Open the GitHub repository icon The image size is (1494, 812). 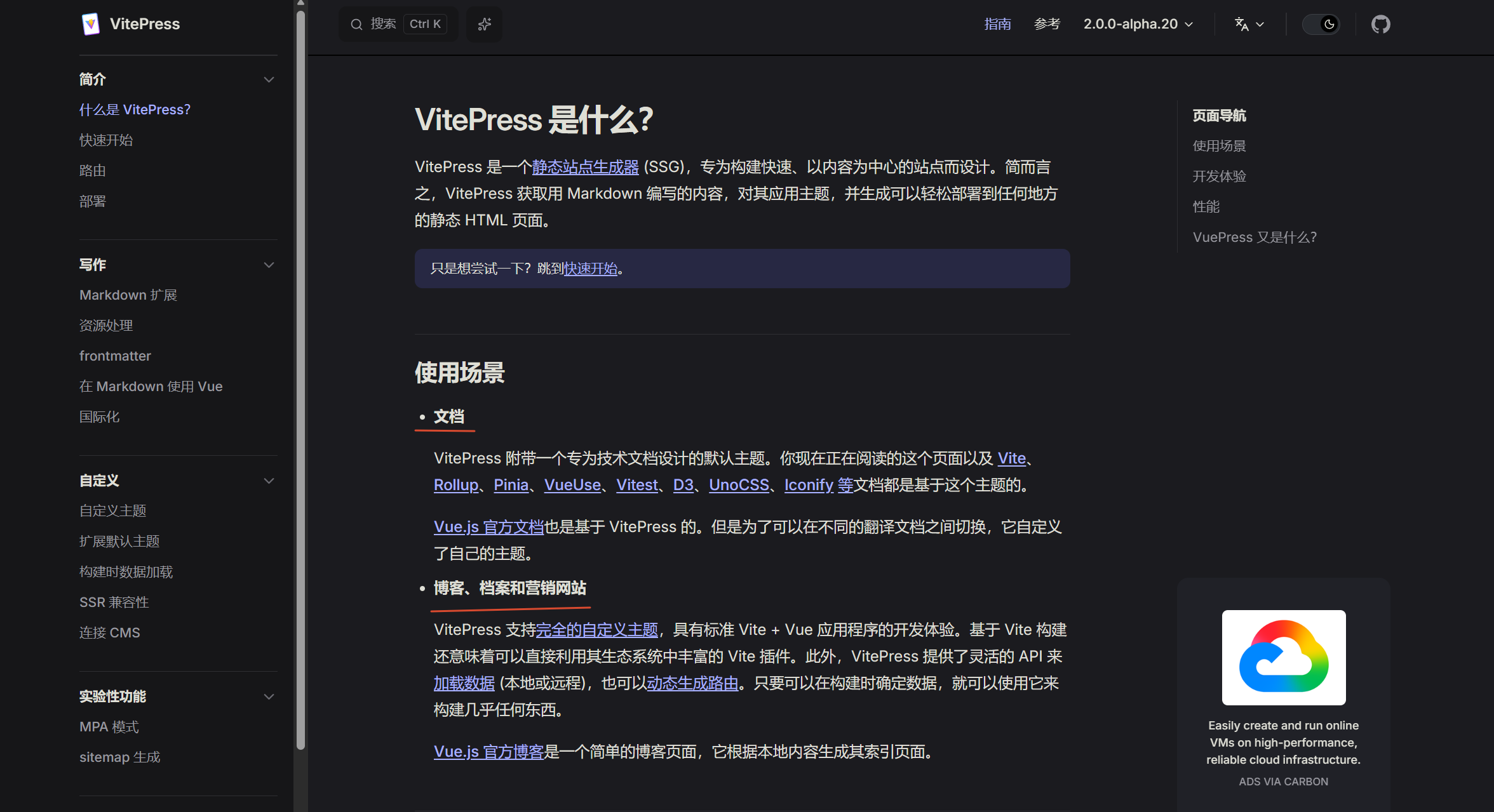pyautogui.click(x=1380, y=24)
